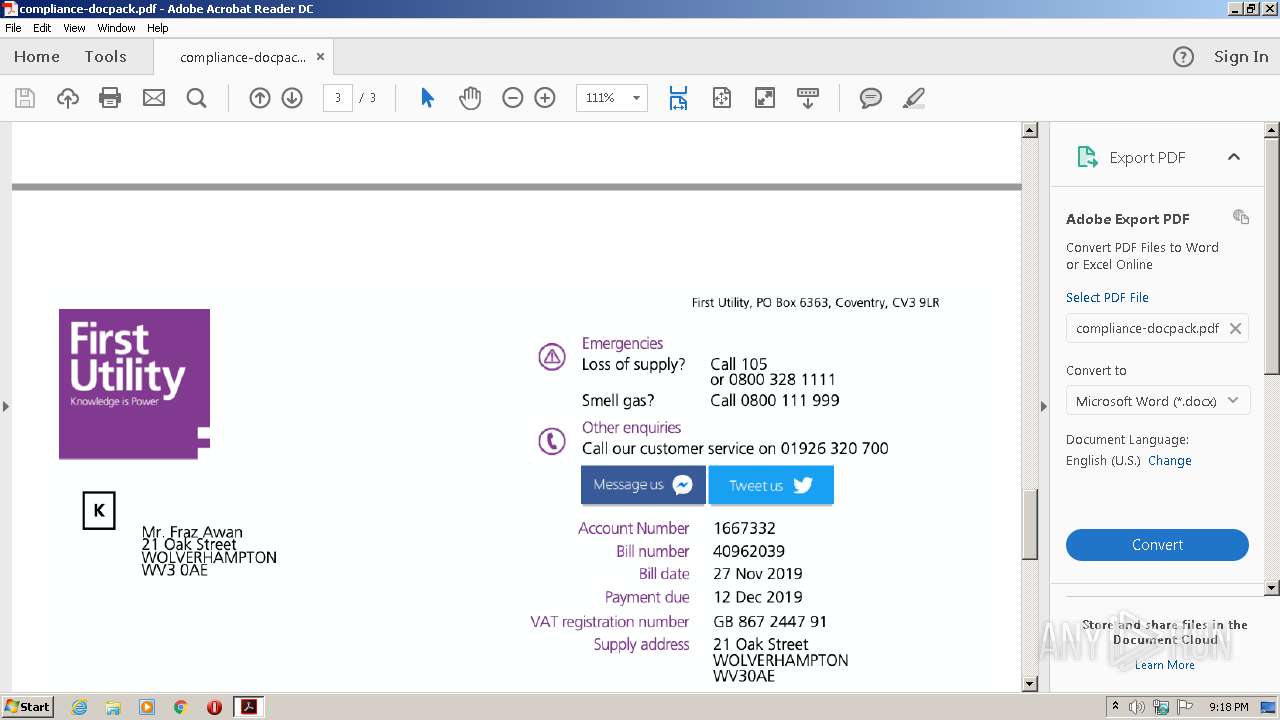The width and height of the screenshot is (1280, 720).
Task: Open read mode download-arrow icon
Action: 808,98
